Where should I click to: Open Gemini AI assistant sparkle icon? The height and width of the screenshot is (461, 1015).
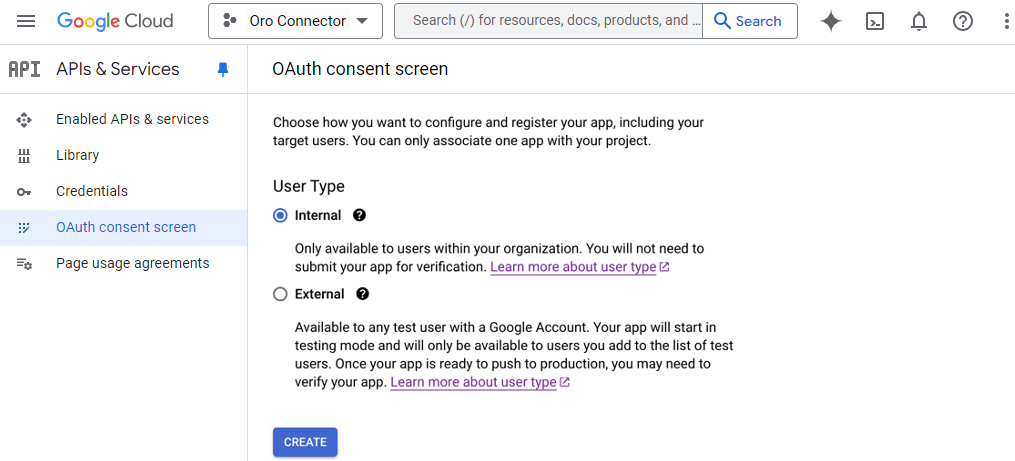831,21
